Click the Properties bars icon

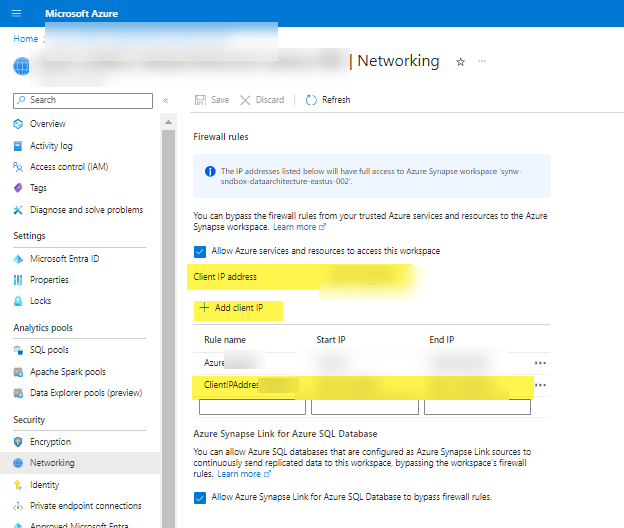click(18, 280)
